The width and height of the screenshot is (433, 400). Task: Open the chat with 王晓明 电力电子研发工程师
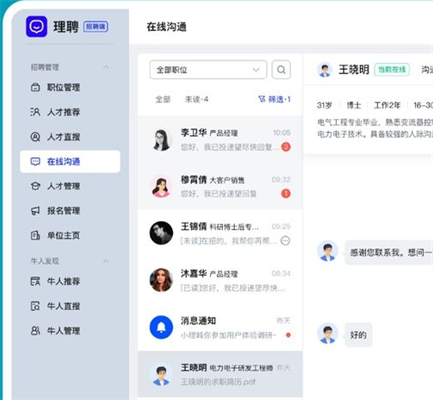point(220,374)
